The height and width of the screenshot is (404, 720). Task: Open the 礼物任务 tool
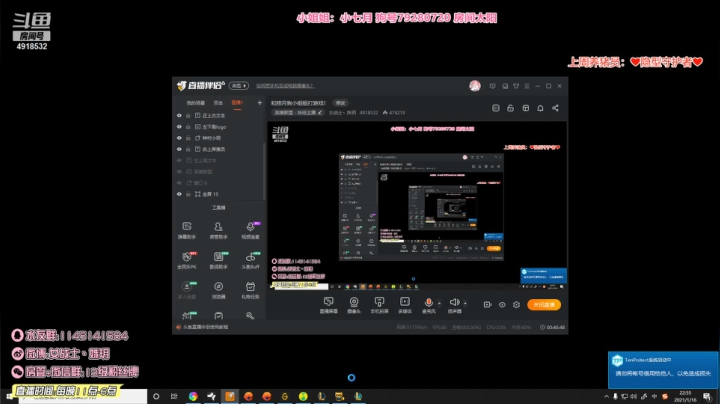coord(250,290)
